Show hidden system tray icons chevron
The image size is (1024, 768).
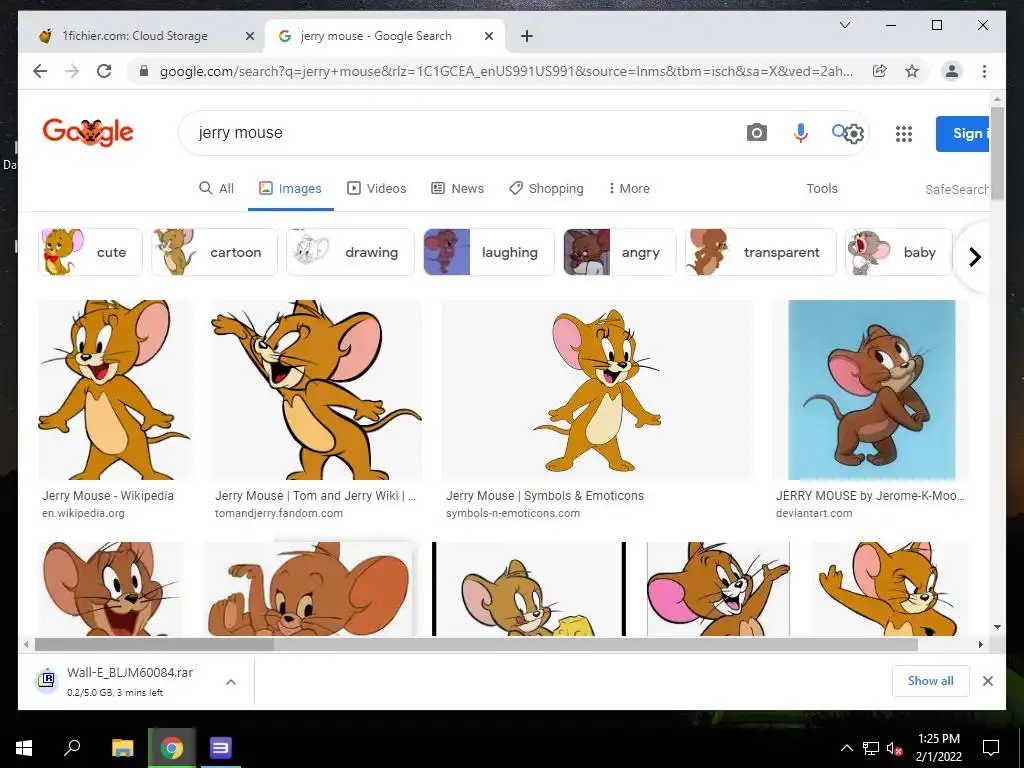coord(846,748)
